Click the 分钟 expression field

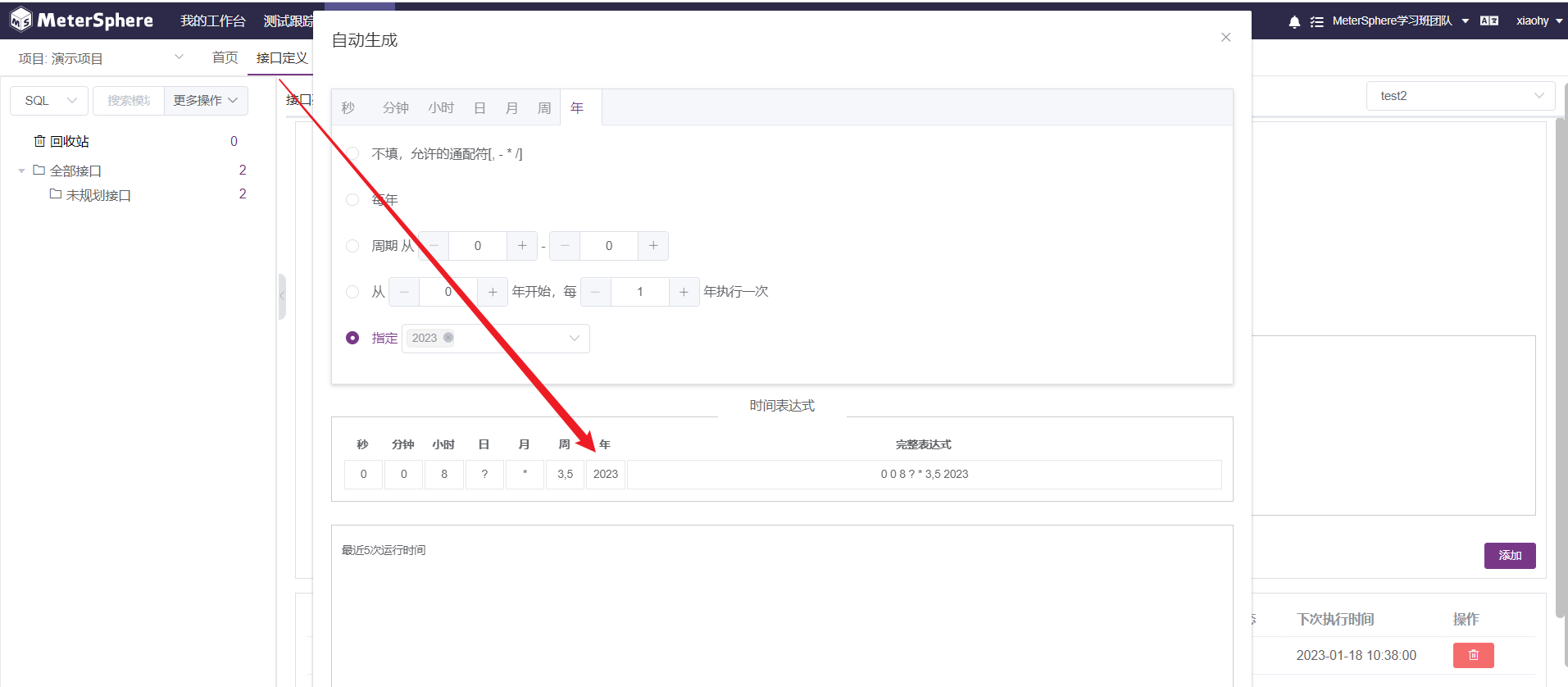[x=404, y=475]
